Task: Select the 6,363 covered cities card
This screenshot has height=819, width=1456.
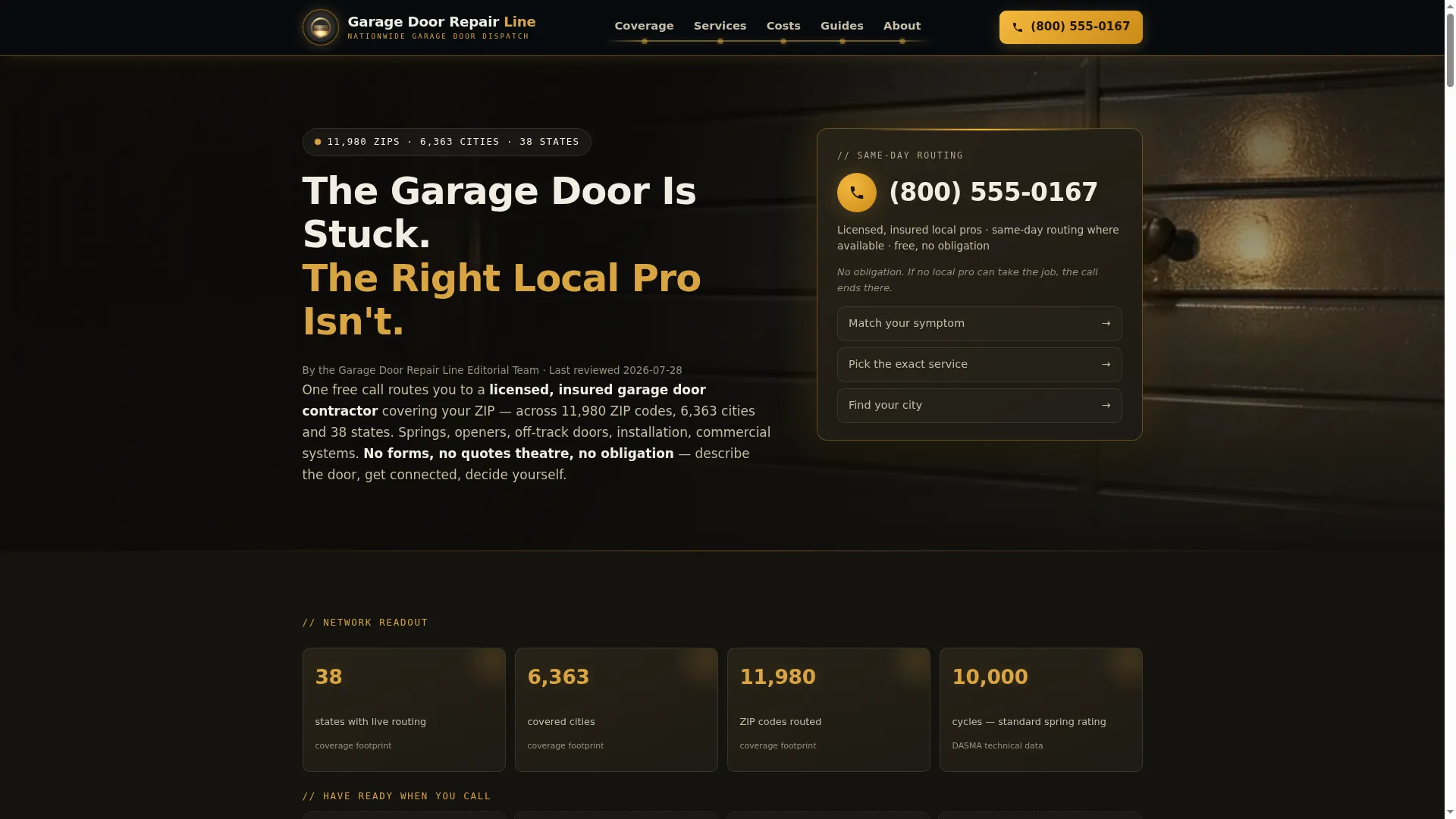Action: tap(616, 710)
